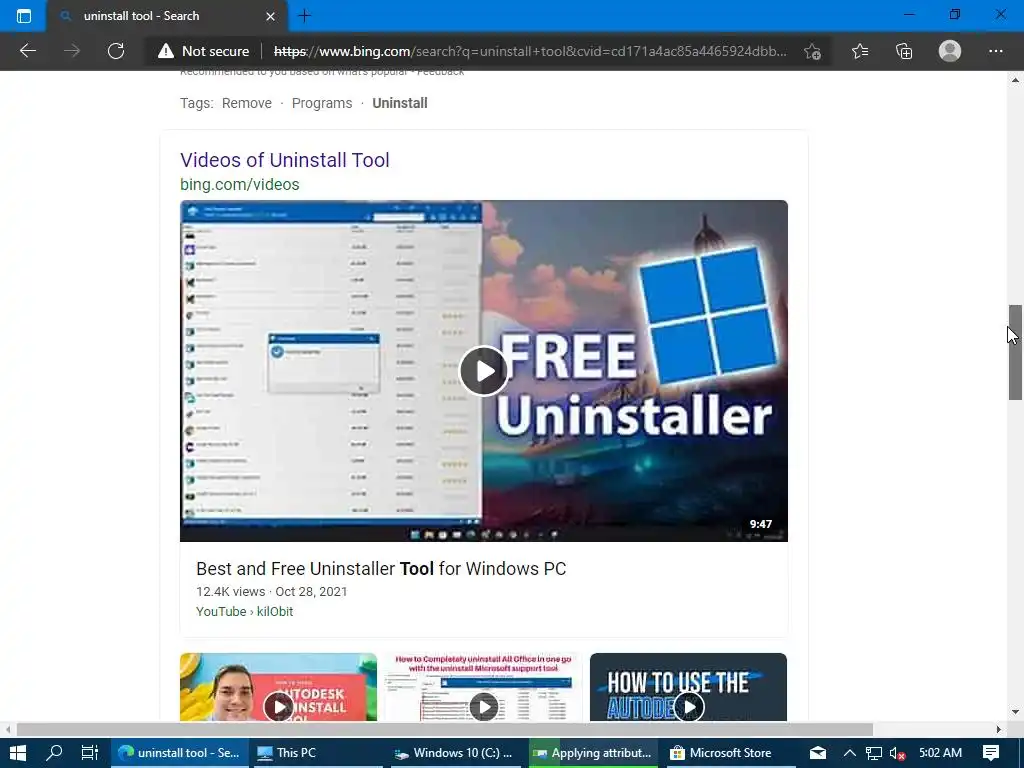Viewport: 1024px width, 768px height.
Task: Open the 5:02 AM clock
Action: pos(940,753)
